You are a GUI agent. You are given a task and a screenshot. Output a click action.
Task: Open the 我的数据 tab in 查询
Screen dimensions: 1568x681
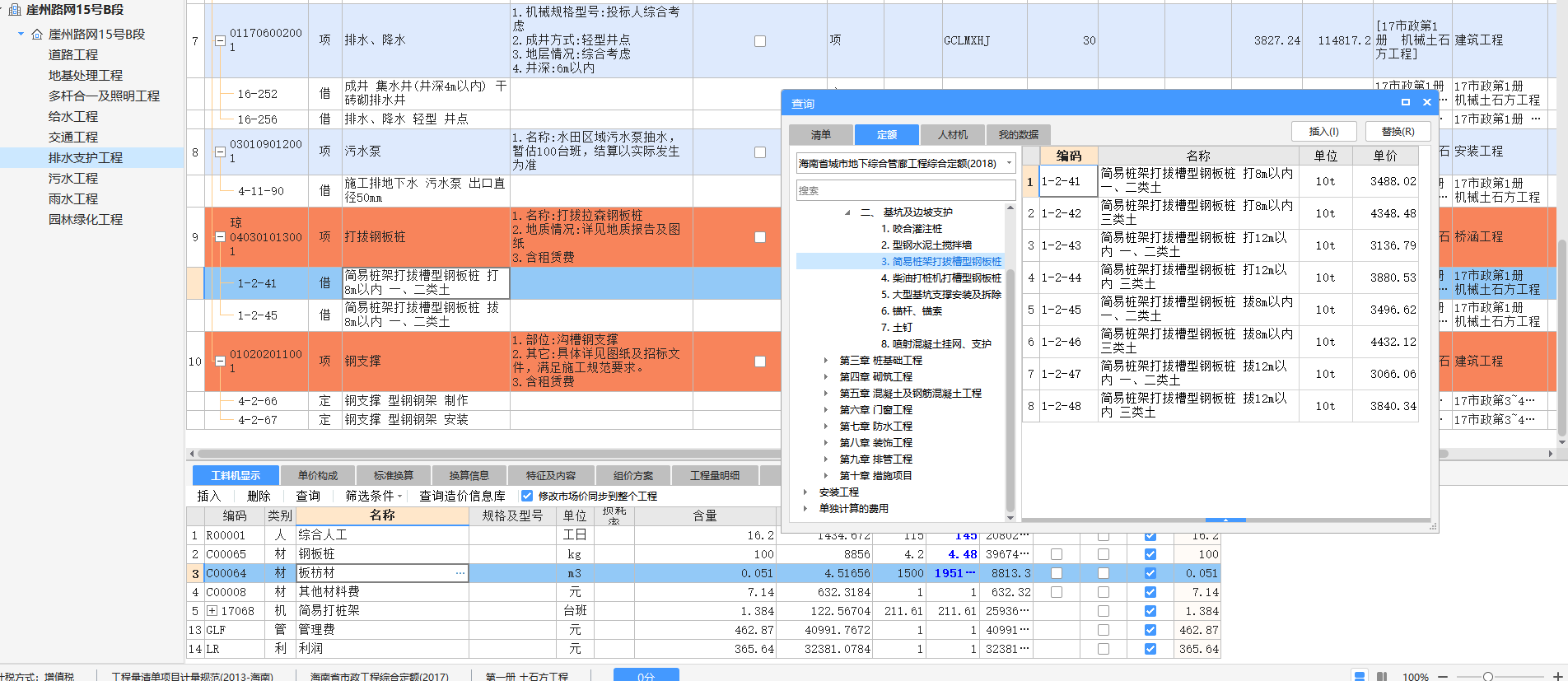pos(1019,134)
